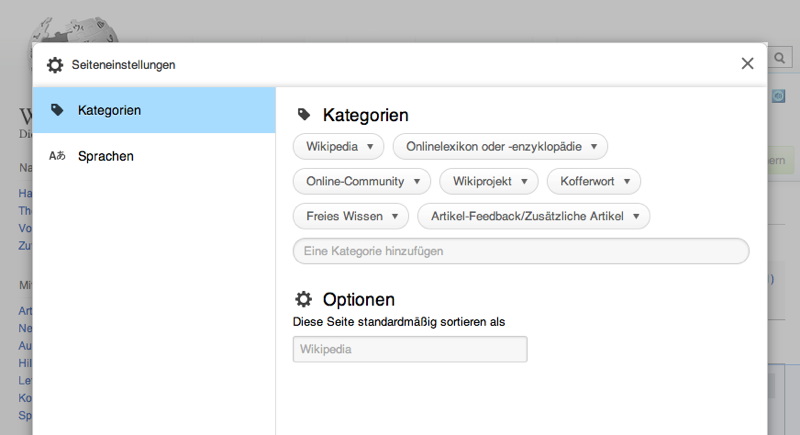Image resolution: width=800 pixels, height=435 pixels.
Task: Click the Wikipedia category label
Action: [332, 147]
